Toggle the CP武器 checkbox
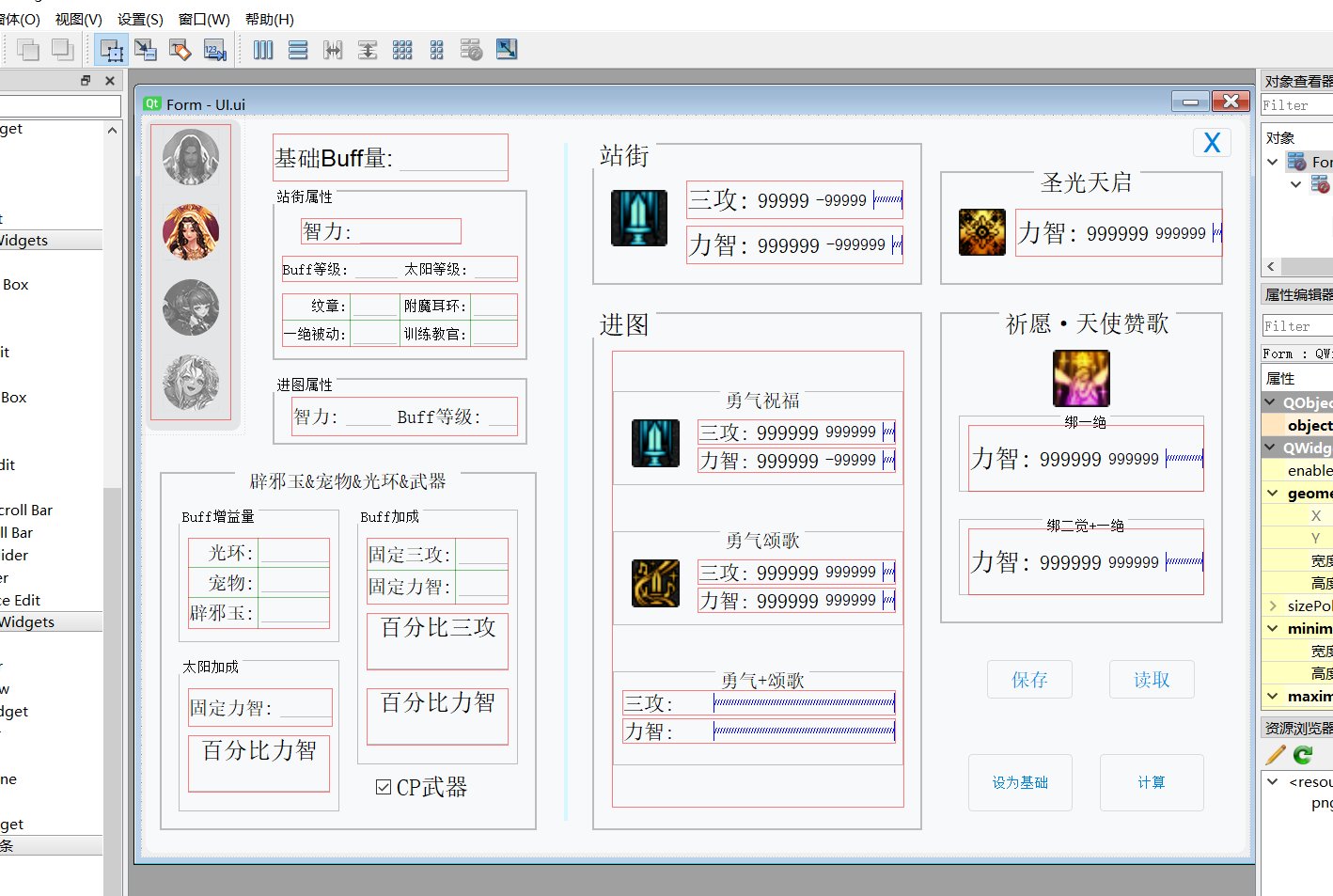 click(x=384, y=787)
